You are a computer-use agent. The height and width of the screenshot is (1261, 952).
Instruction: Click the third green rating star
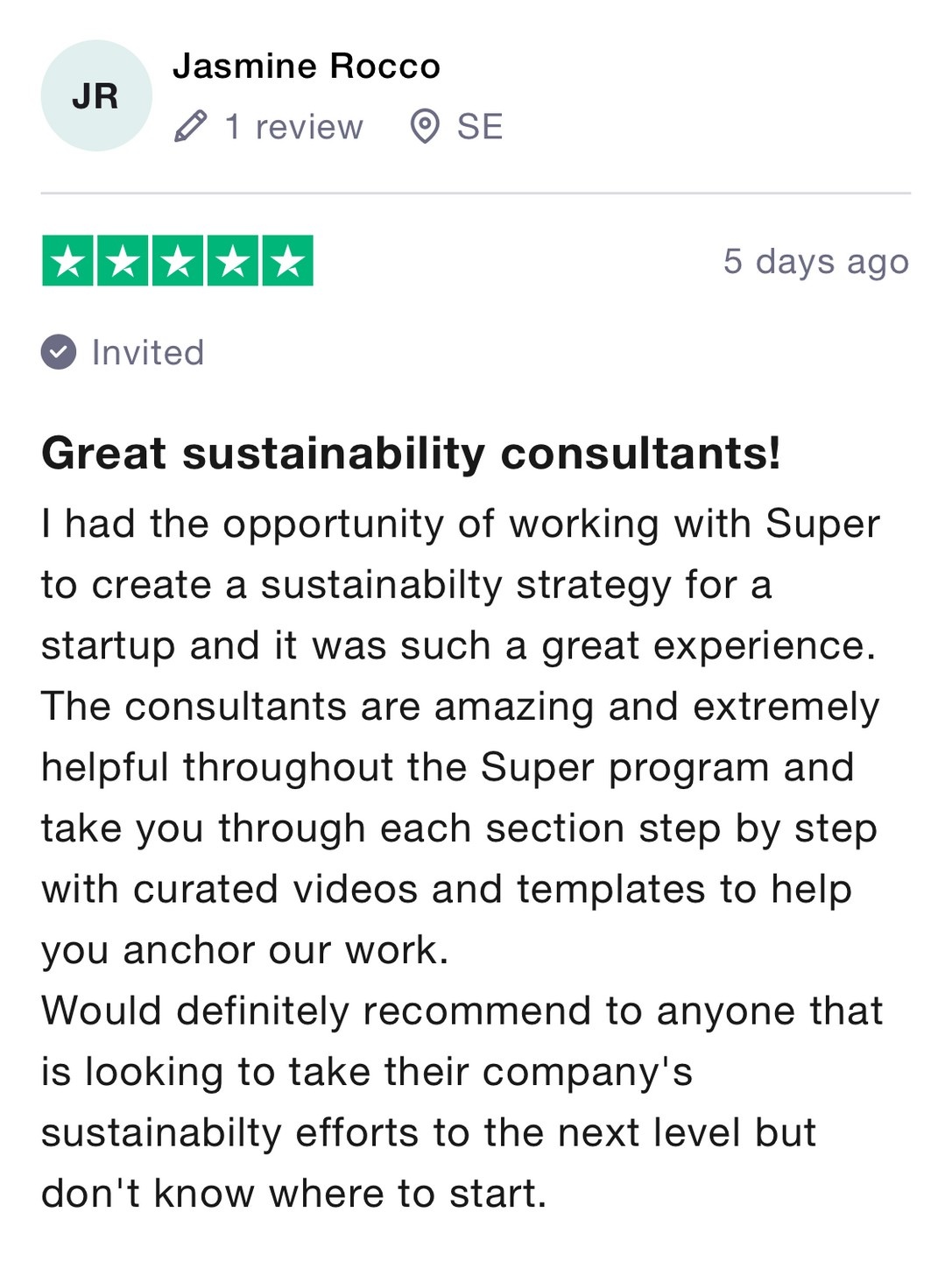coord(178,261)
